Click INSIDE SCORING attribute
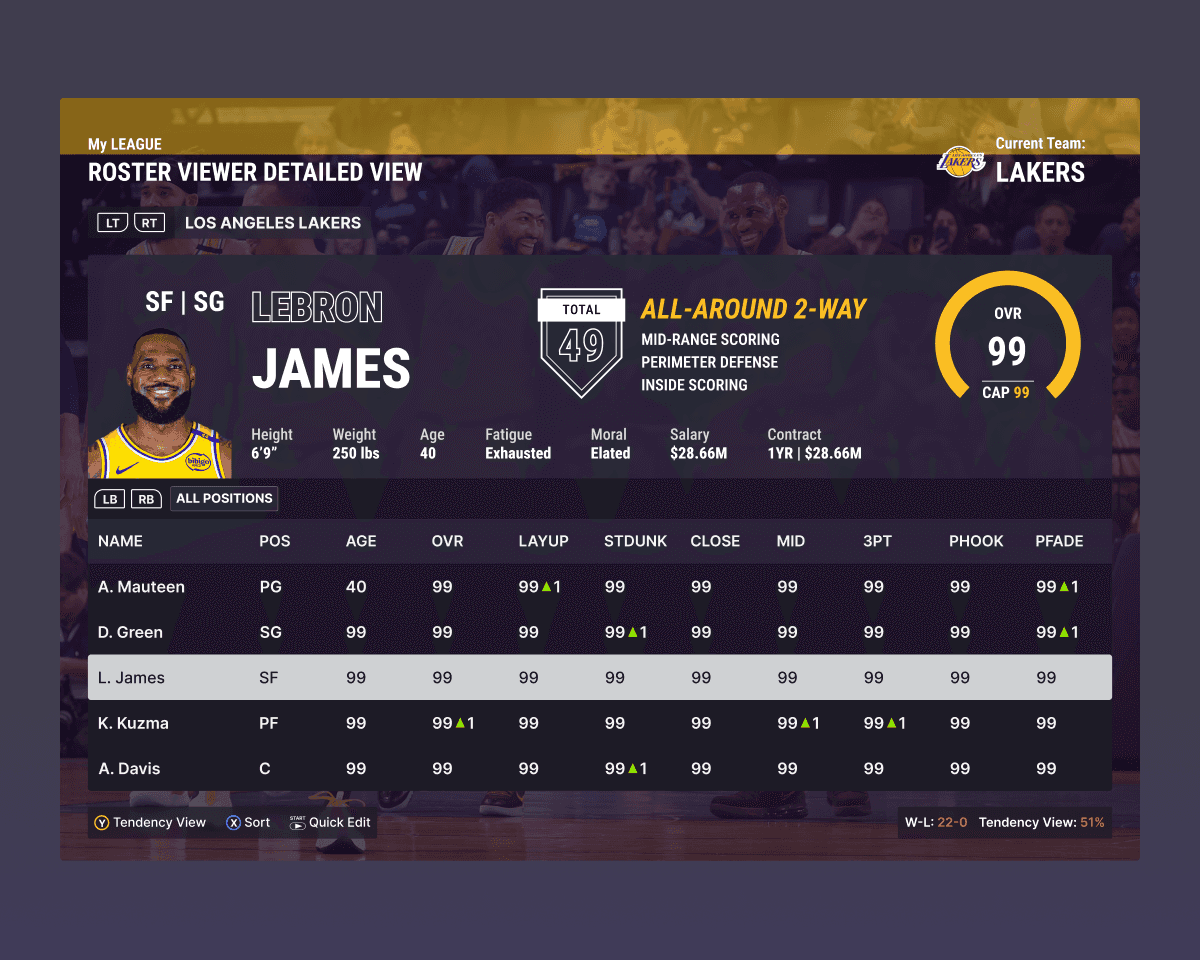This screenshot has width=1200, height=960. point(694,385)
